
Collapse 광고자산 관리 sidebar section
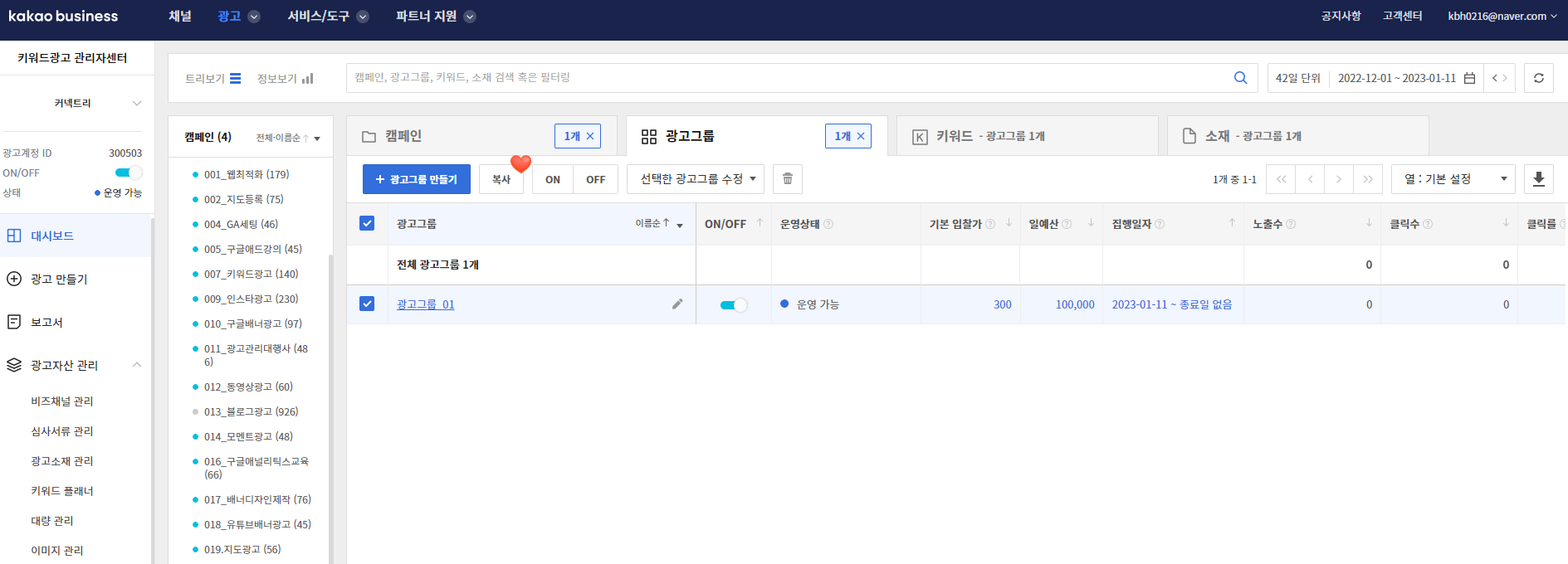click(x=137, y=365)
